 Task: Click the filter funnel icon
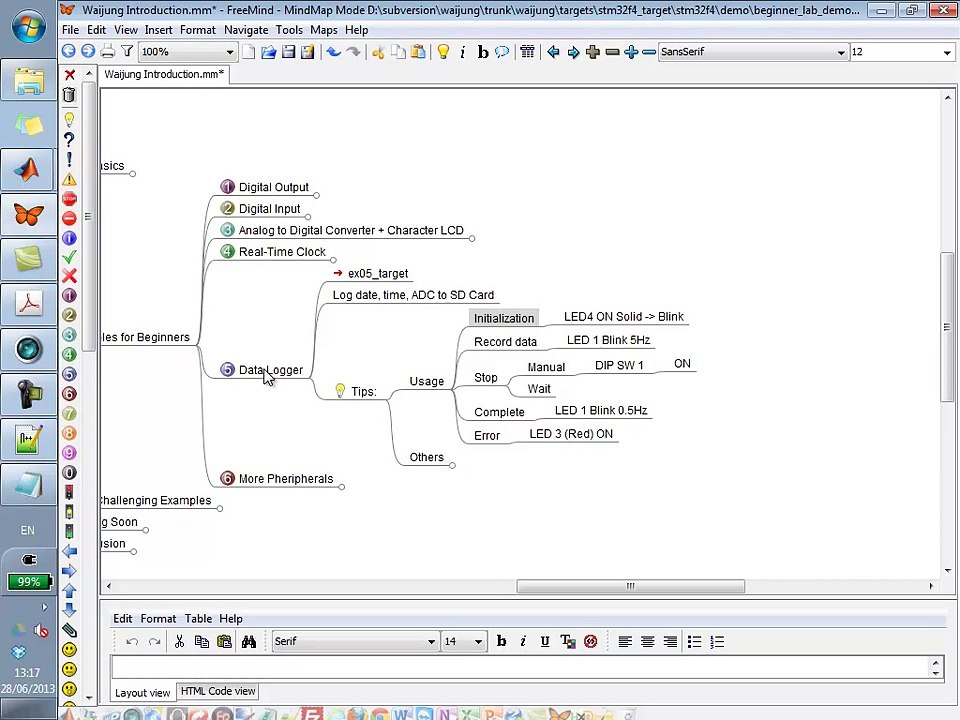pos(127,51)
